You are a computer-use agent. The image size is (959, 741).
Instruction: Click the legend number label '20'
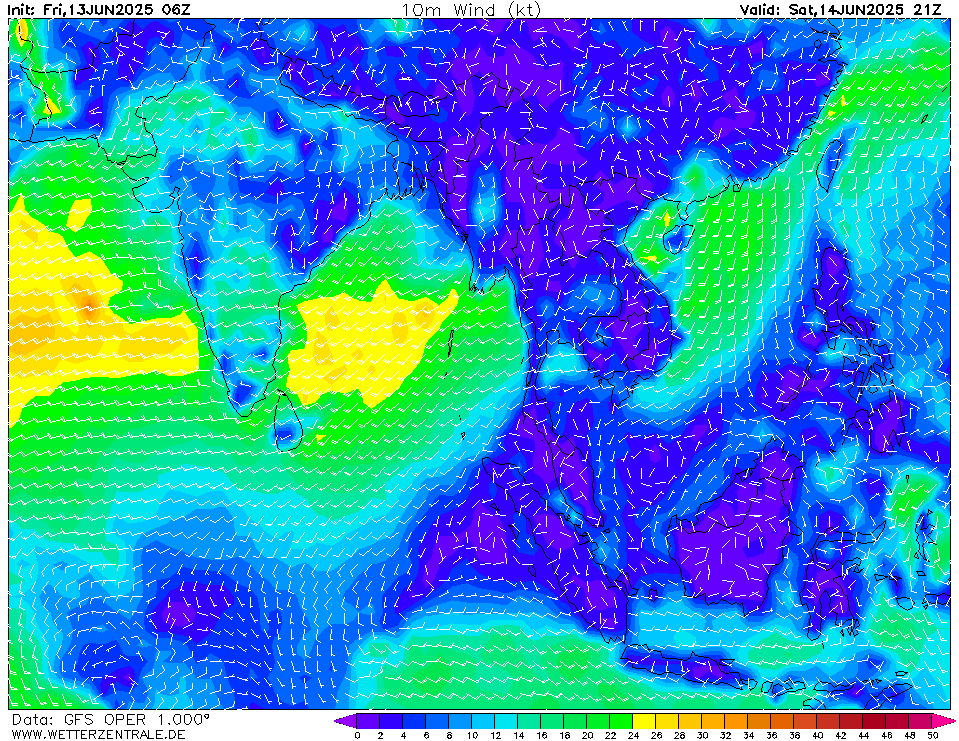tap(587, 735)
